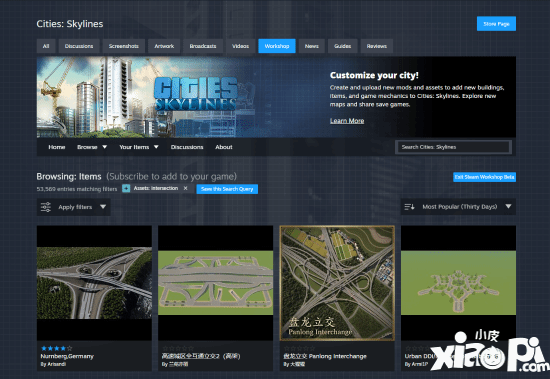Open the Most Popular (Thirty Days) sort dropdown
Viewport: 550px width, 379px height.
(458, 207)
